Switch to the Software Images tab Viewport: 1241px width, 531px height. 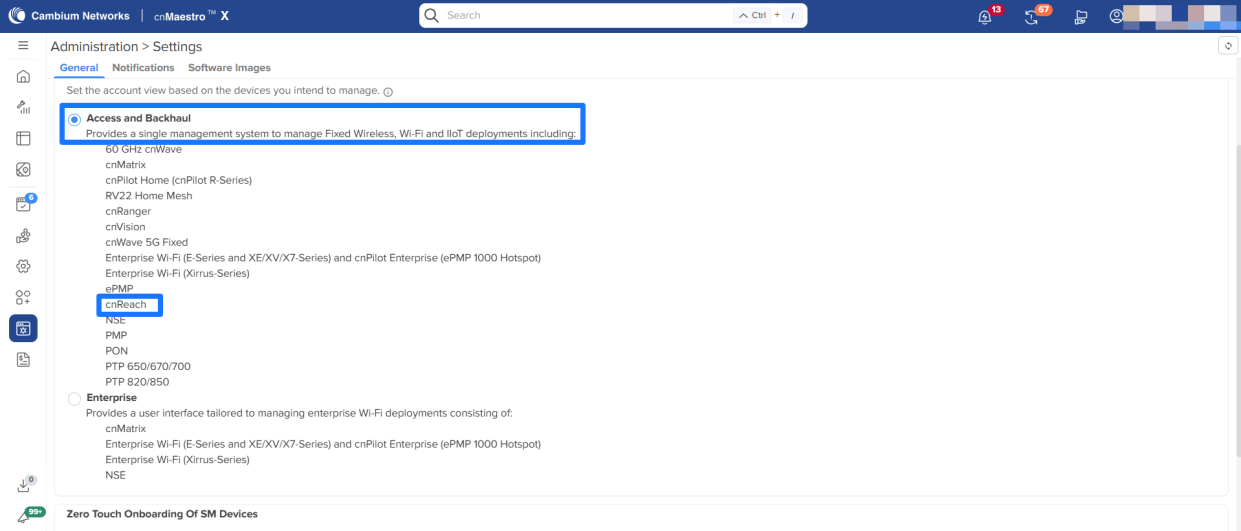(229, 68)
